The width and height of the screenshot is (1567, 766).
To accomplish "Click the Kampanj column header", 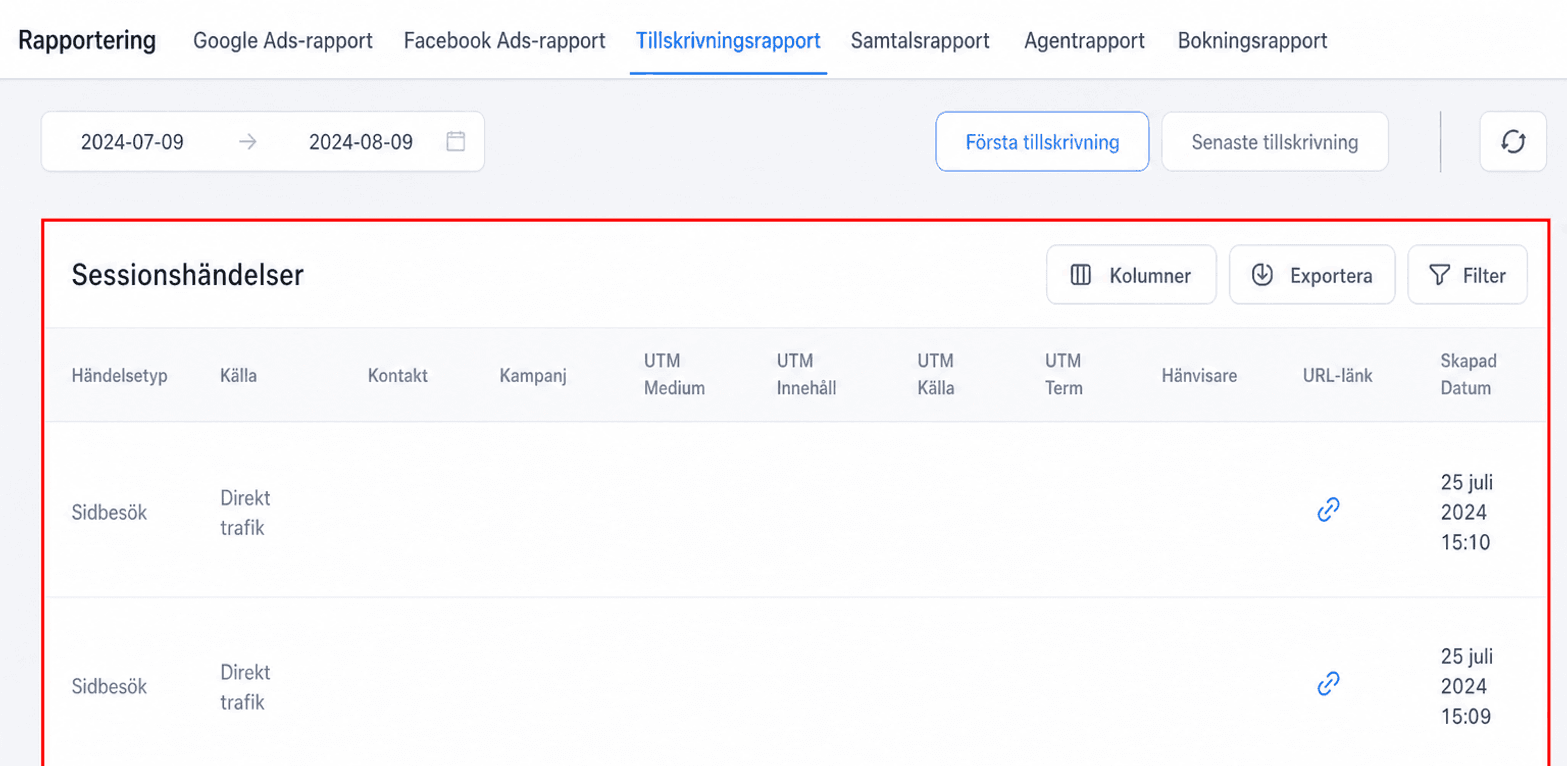I will [x=533, y=376].
